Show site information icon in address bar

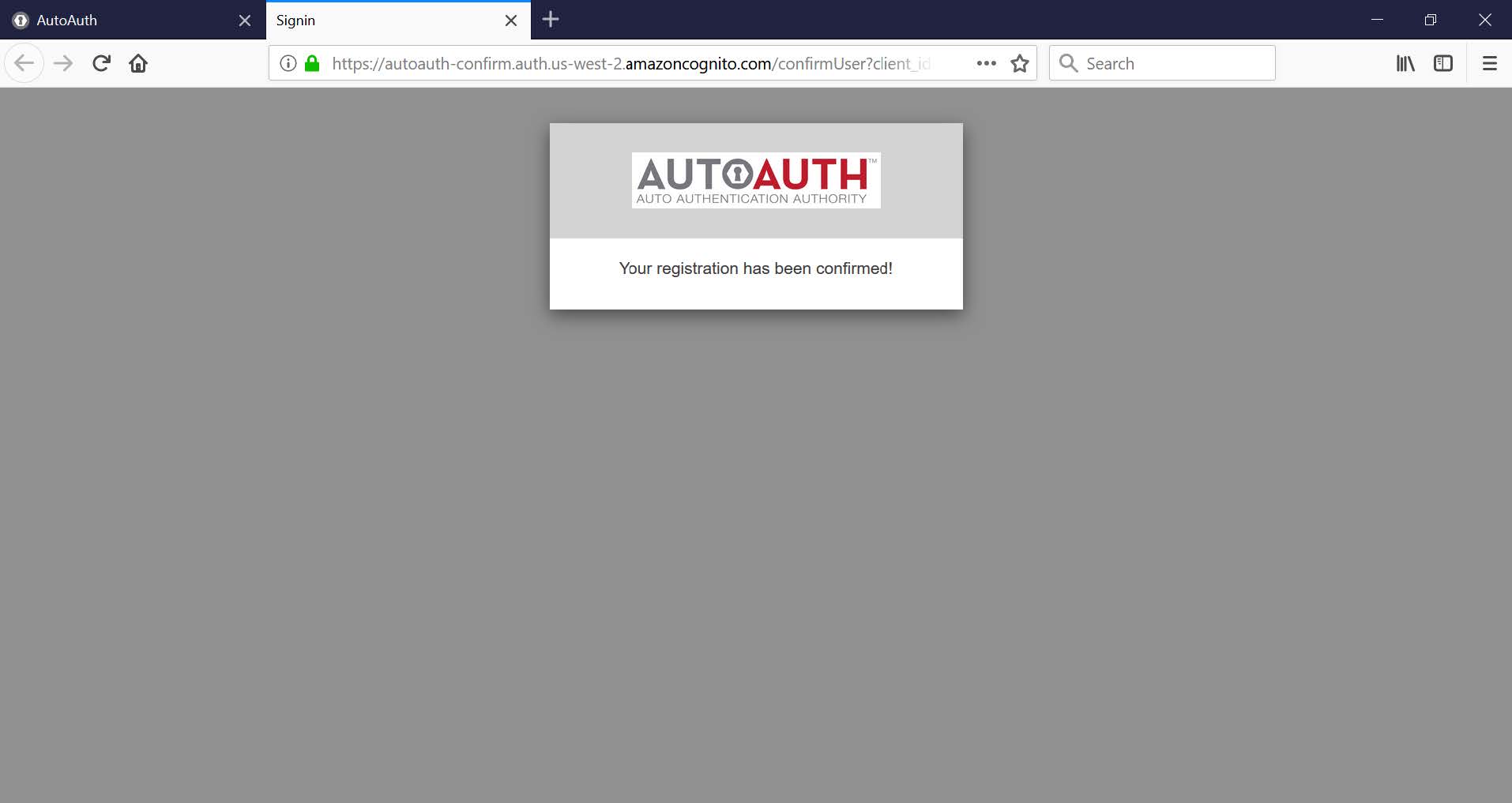(288, 63)
